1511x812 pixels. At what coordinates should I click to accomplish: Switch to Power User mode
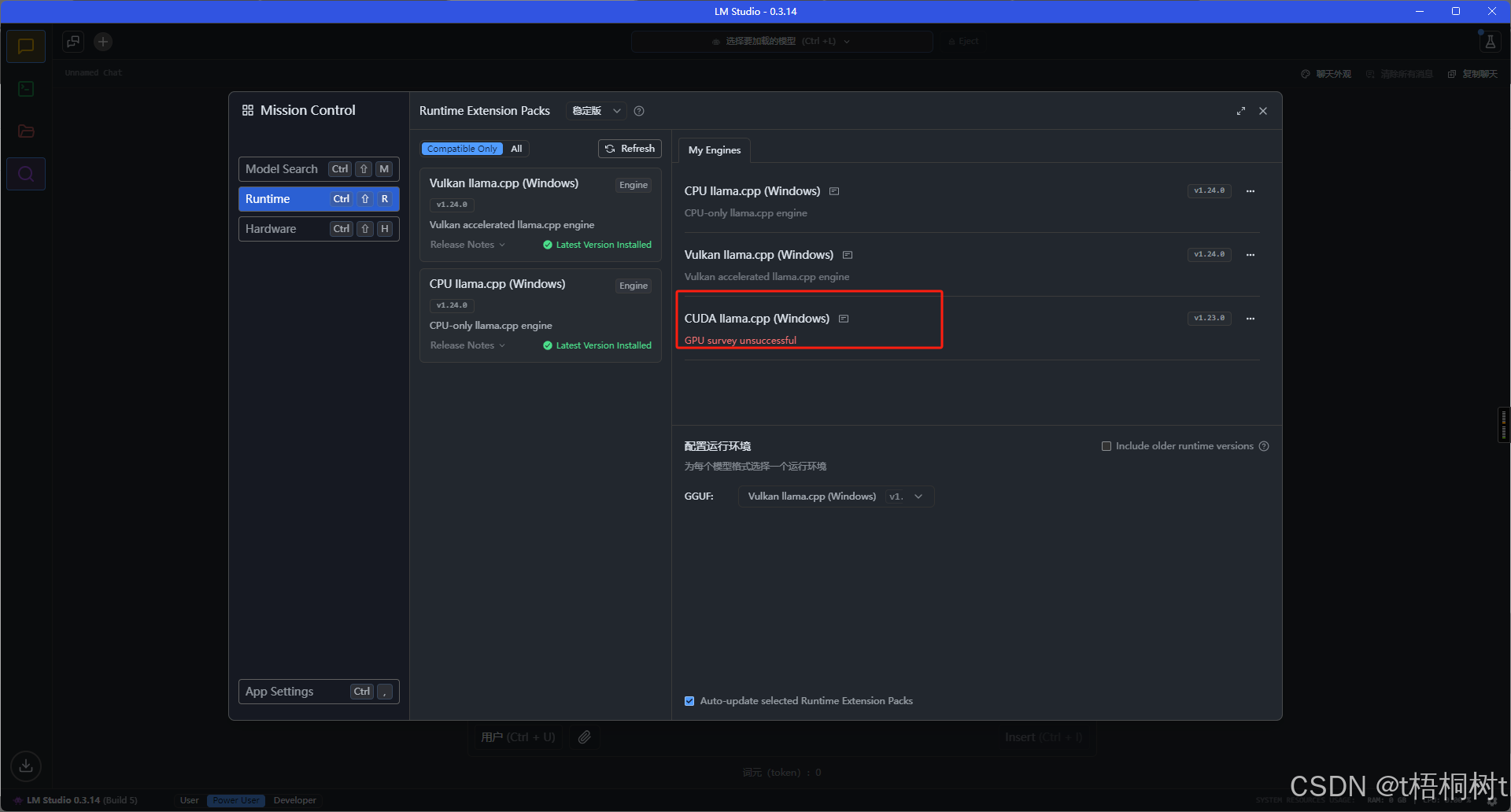tap(236, 800)
